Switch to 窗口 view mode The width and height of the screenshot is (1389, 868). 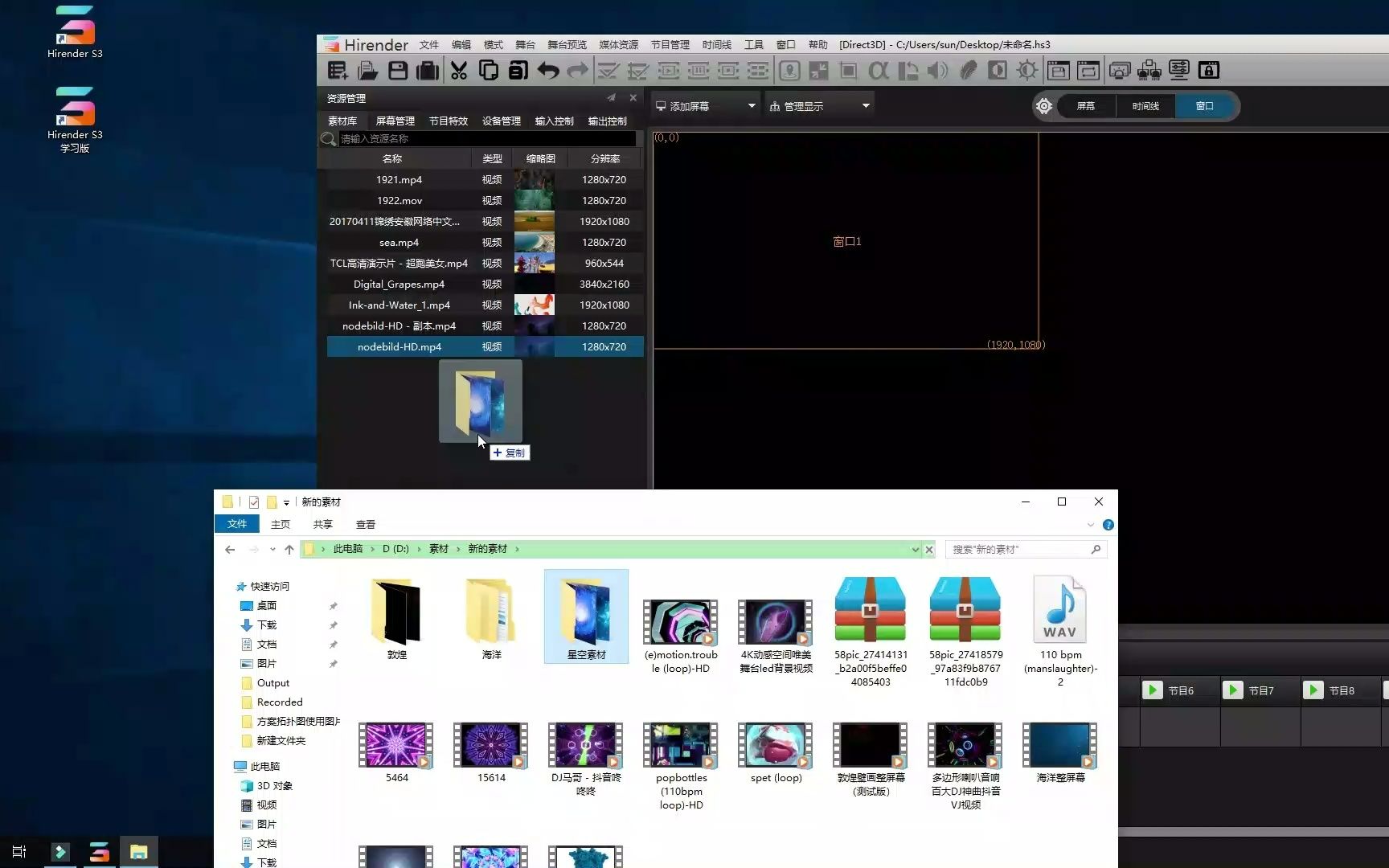pos(1204,106)
